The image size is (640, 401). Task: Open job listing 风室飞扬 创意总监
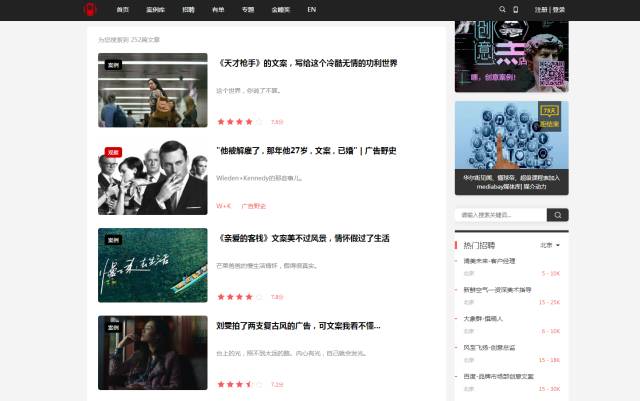[489, 348]
